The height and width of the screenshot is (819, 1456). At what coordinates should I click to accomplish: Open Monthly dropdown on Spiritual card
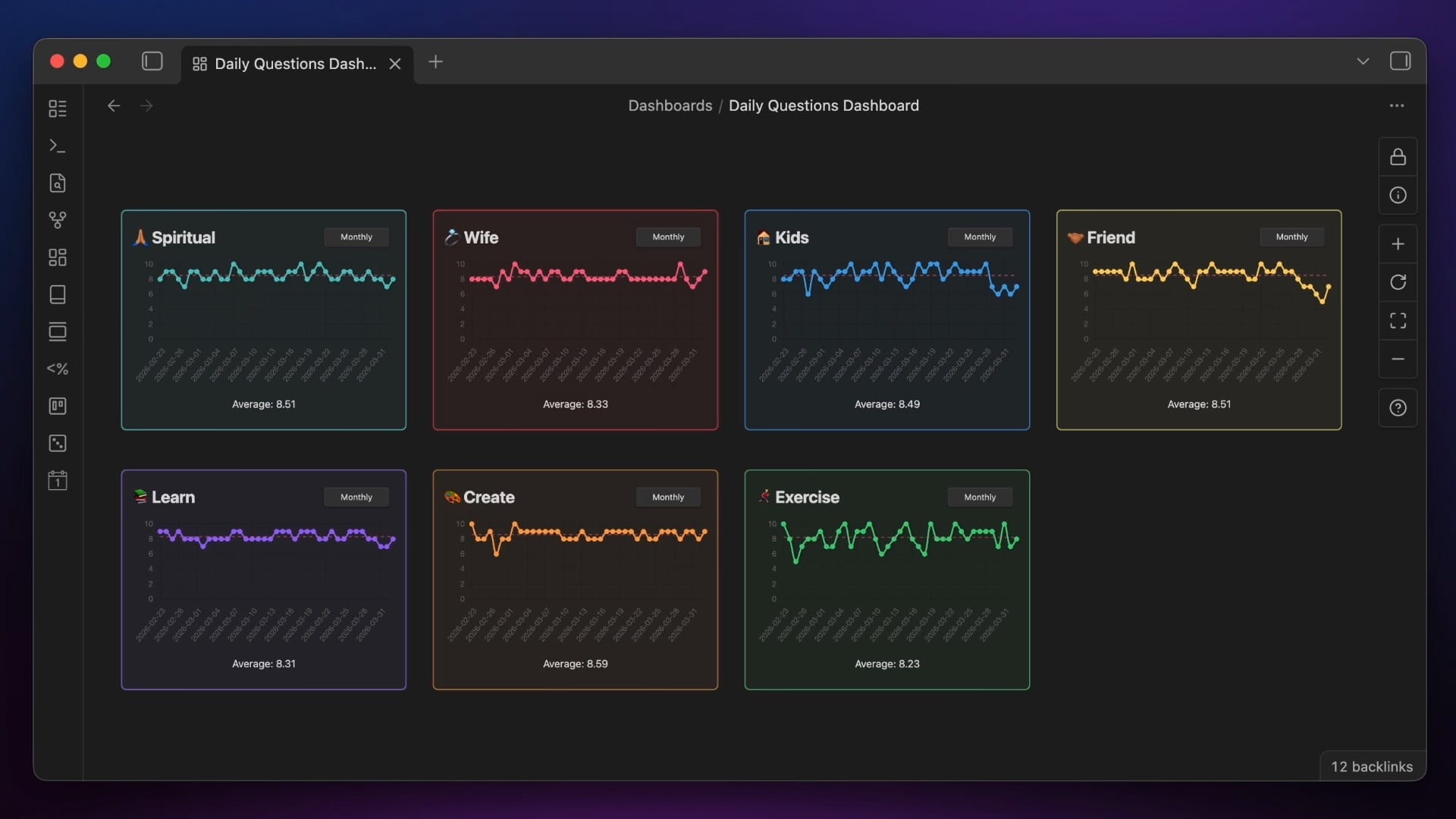(356, 237)
